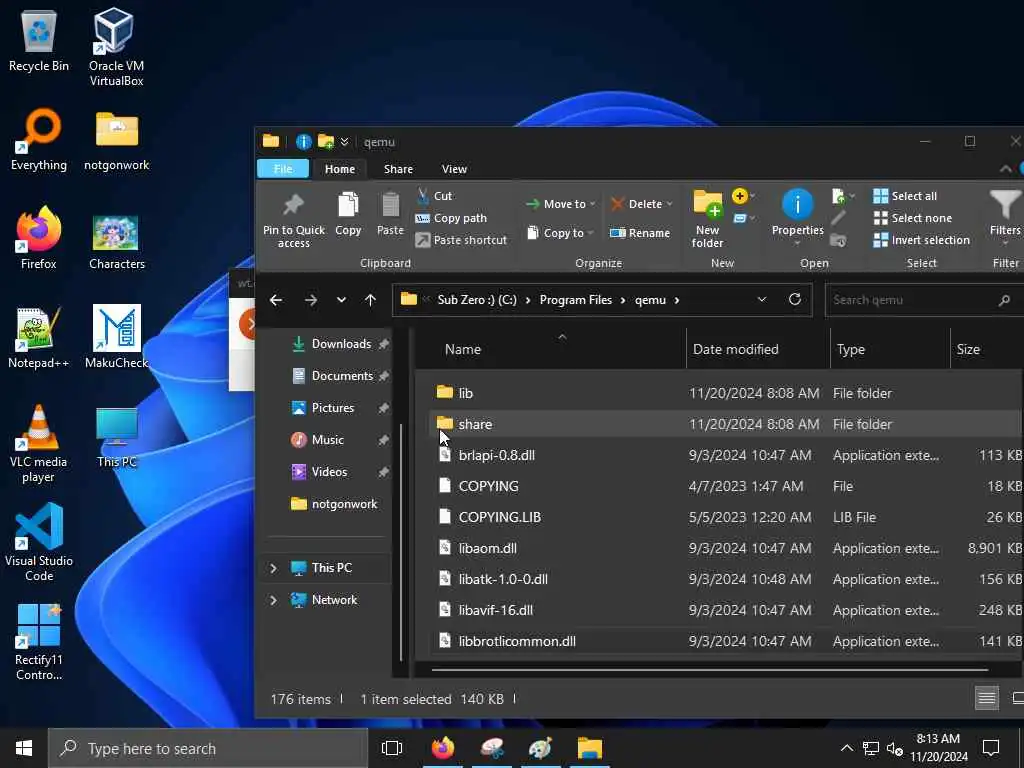Open the Copy to dropdown
This screenshot has height=768, width=1024.
tap(560, 232)
